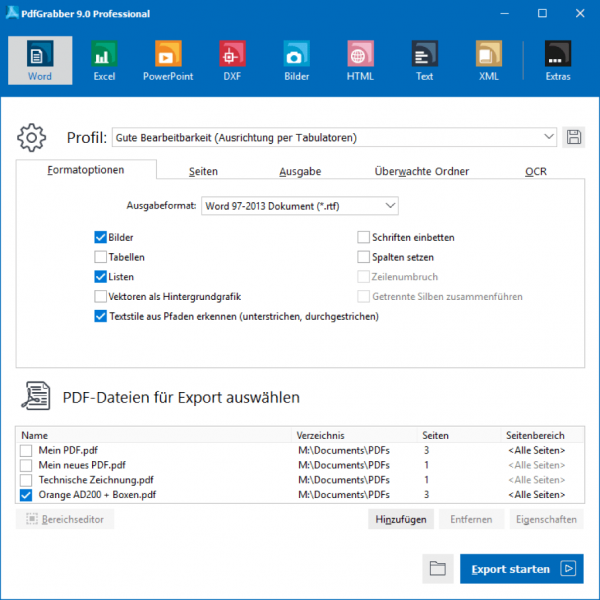Select the Technische Zeichnung.pdf file name
This screenshot has width=600, height=600.
click(x=96, y=480)
